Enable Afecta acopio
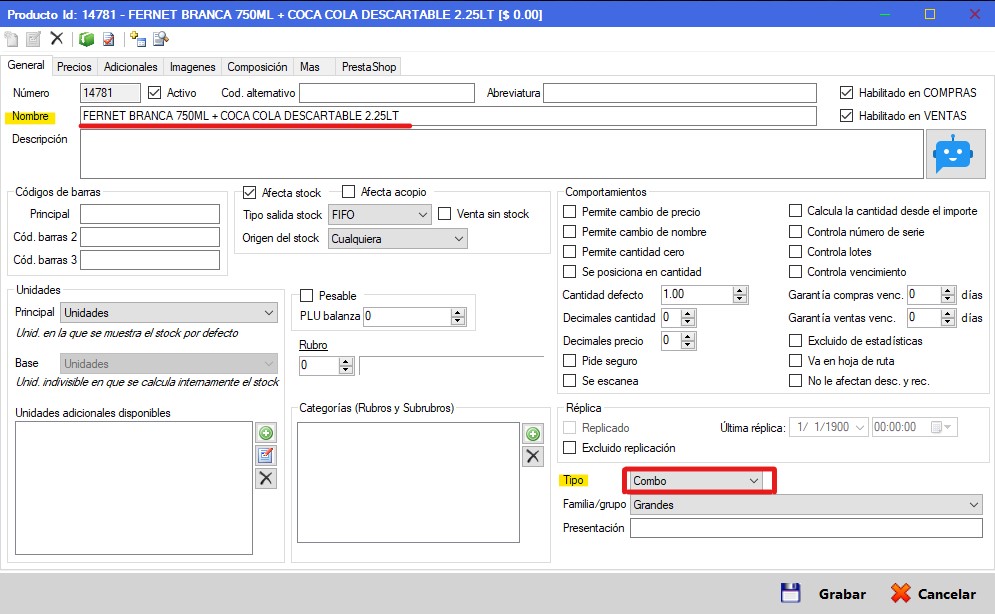The image size is (995, 614). (x=348, y=192)
